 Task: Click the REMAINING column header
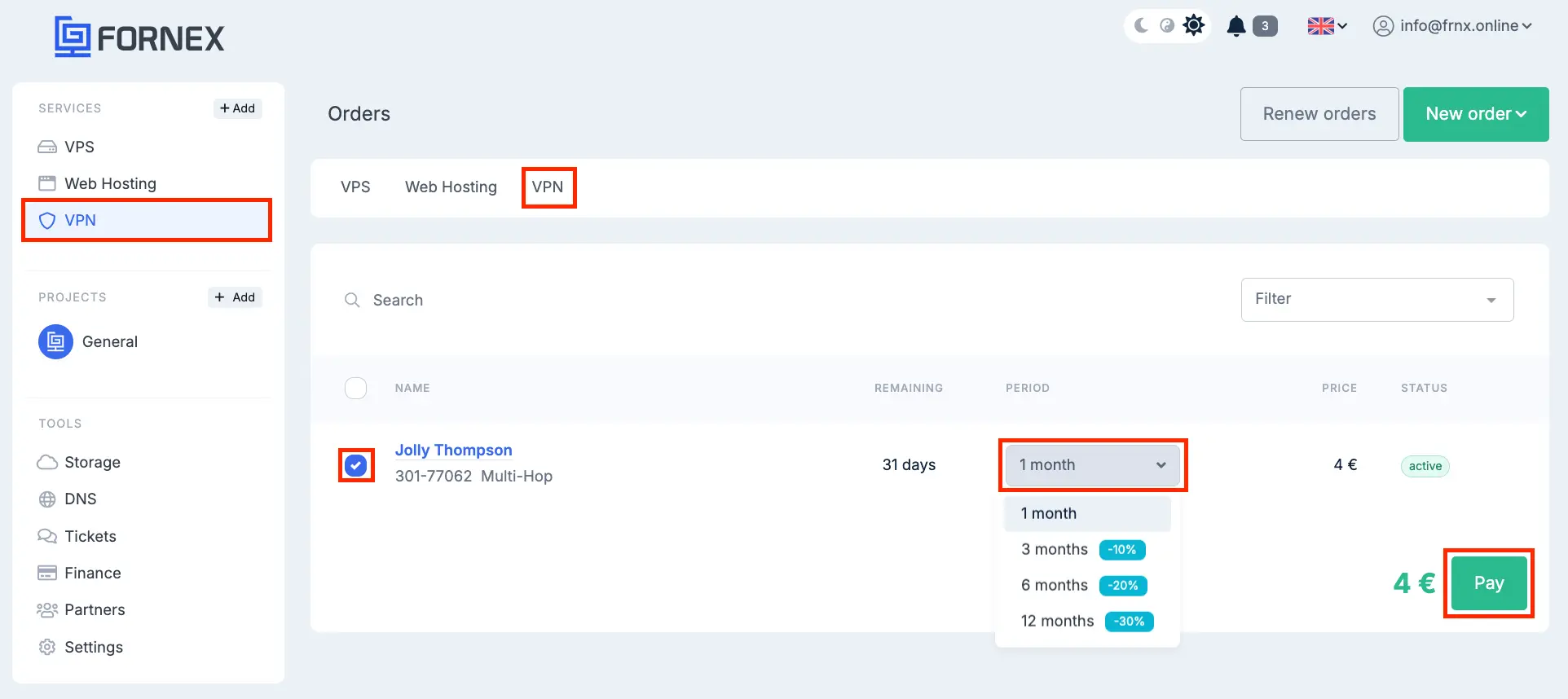909,388
